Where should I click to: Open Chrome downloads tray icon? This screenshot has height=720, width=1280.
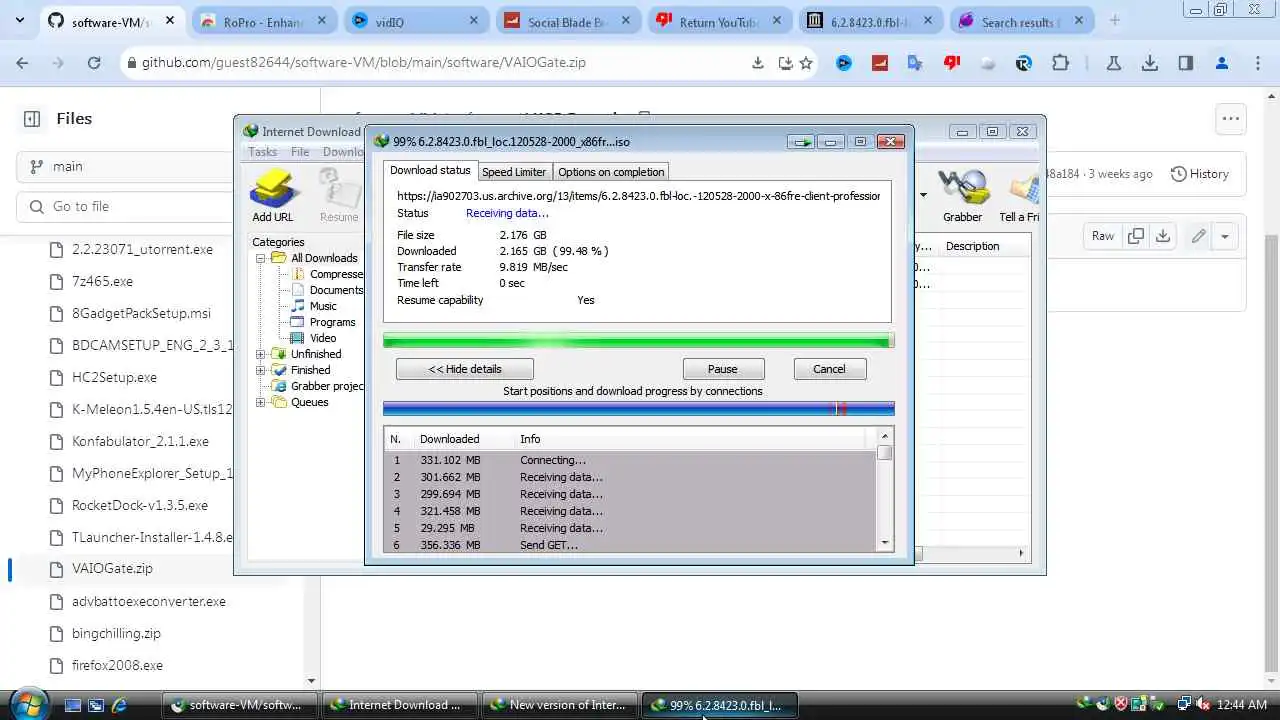[1150, 62]
